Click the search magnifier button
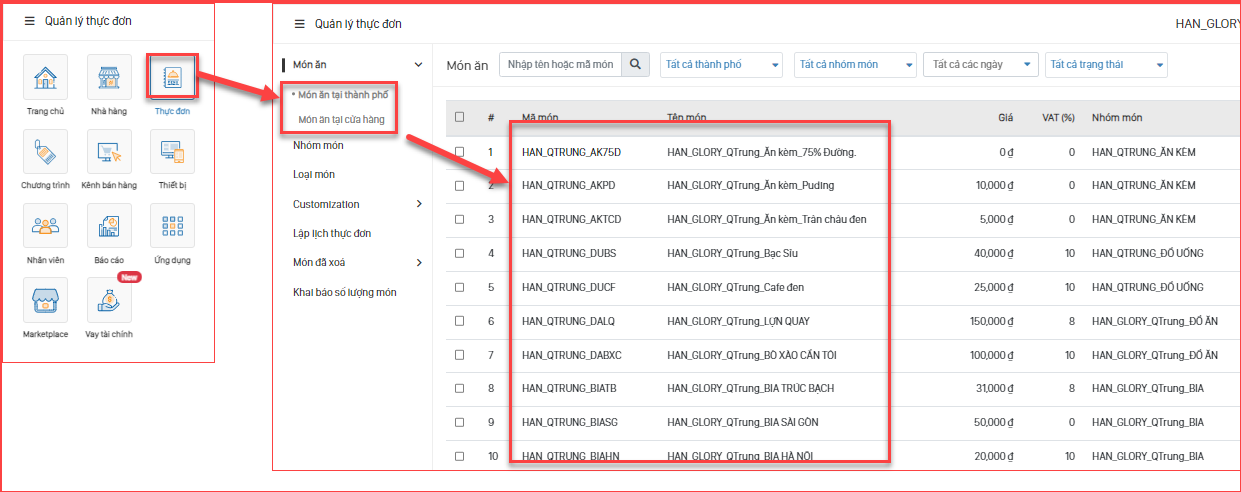Image resolution: width=1241 pixels, height=492 pixels. [635, 65]
